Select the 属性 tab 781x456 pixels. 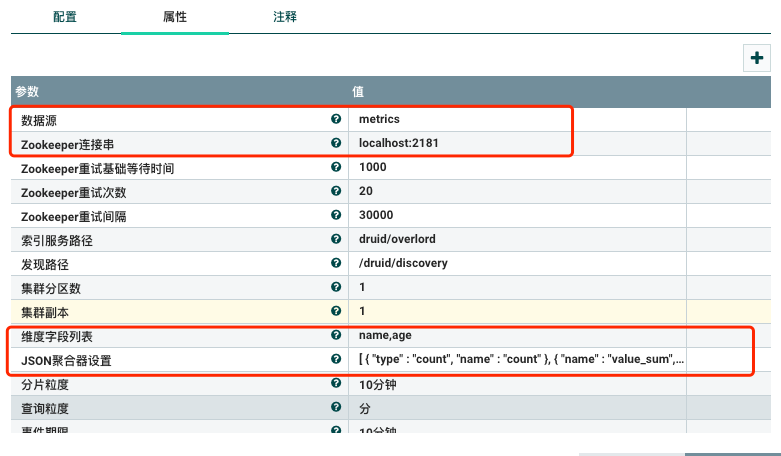[x=174, y=17]
